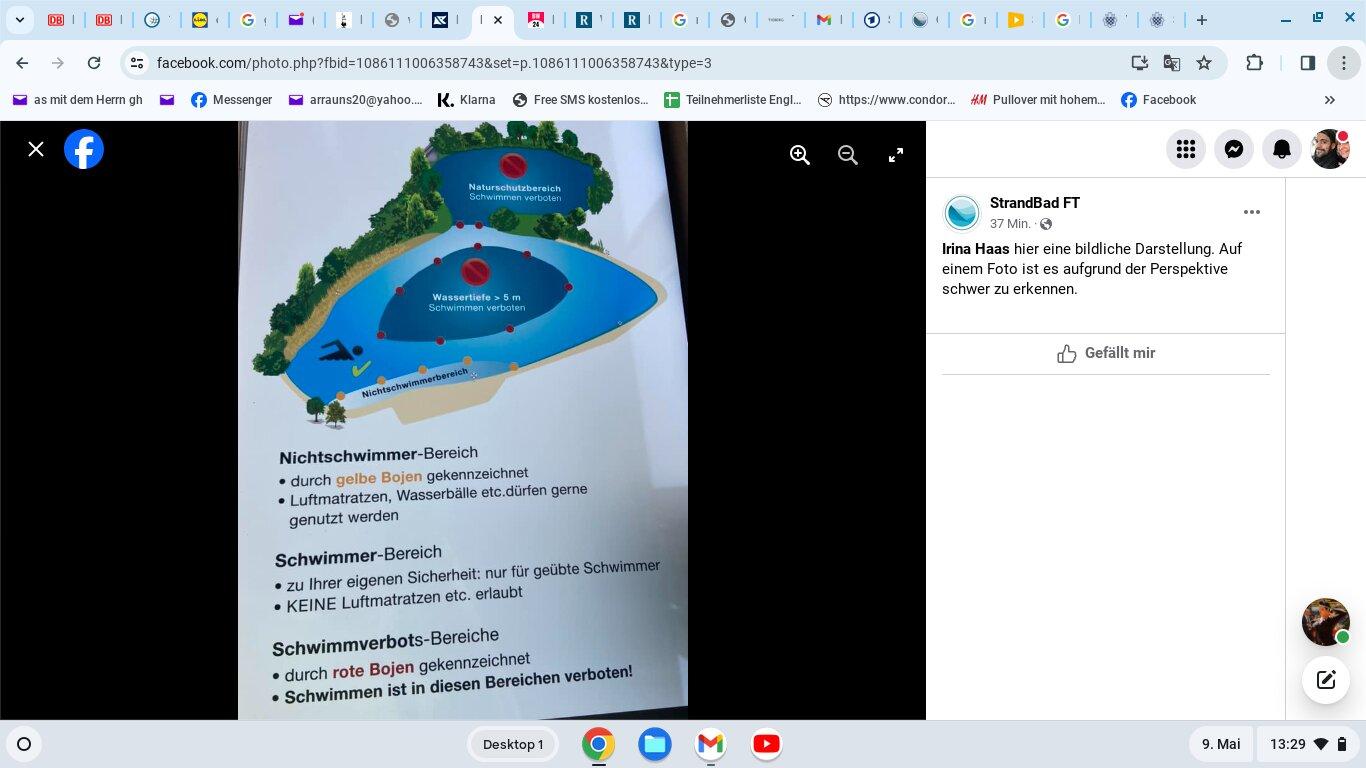Expand hidden bookmarks chevron
The height and width of the screenshot is (768, 1366).
pos(1329,100)
